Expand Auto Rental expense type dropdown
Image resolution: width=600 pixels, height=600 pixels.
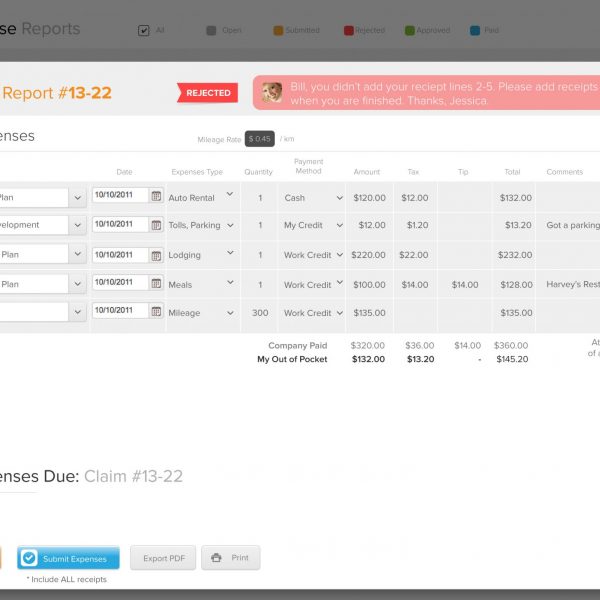(x=230, y=194)
